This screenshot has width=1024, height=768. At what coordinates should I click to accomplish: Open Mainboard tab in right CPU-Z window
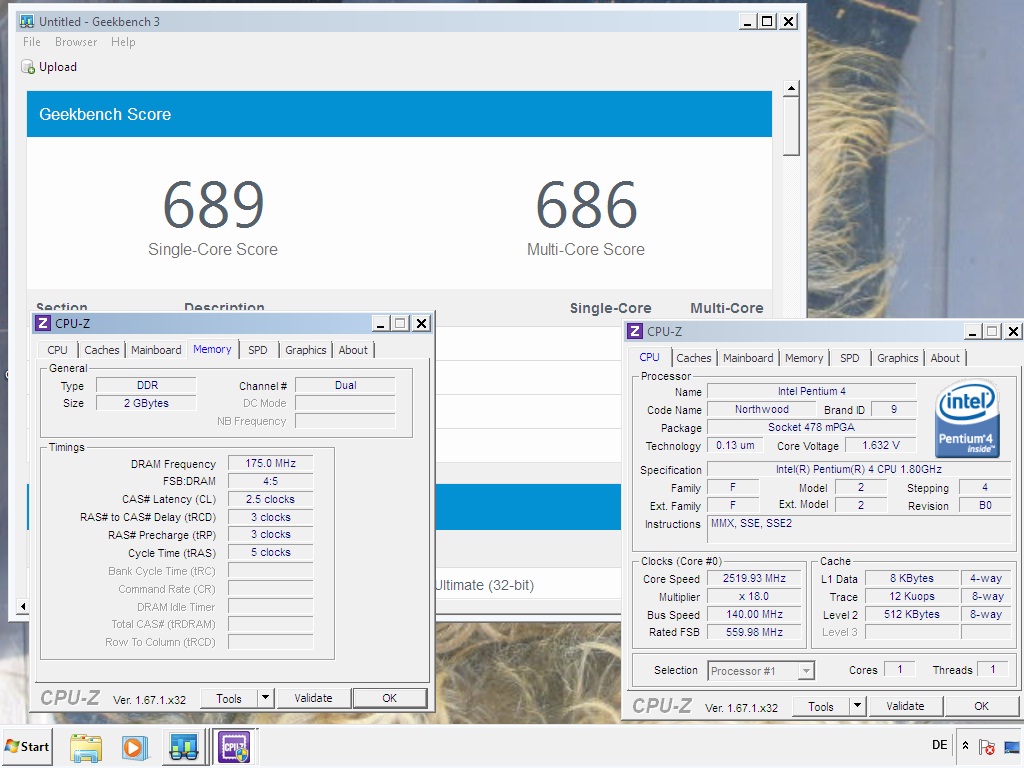point(748,358)
